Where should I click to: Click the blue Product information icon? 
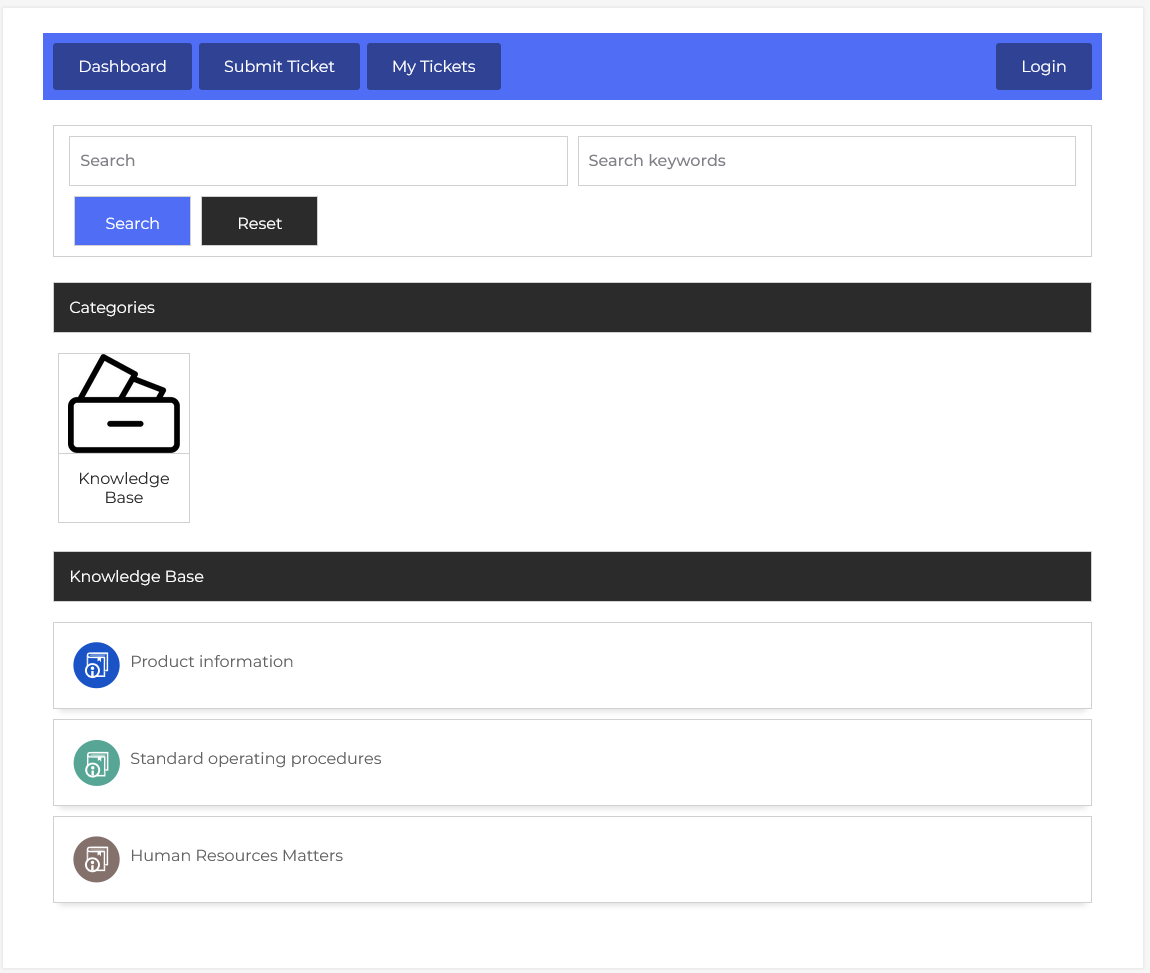coord(96,665)
